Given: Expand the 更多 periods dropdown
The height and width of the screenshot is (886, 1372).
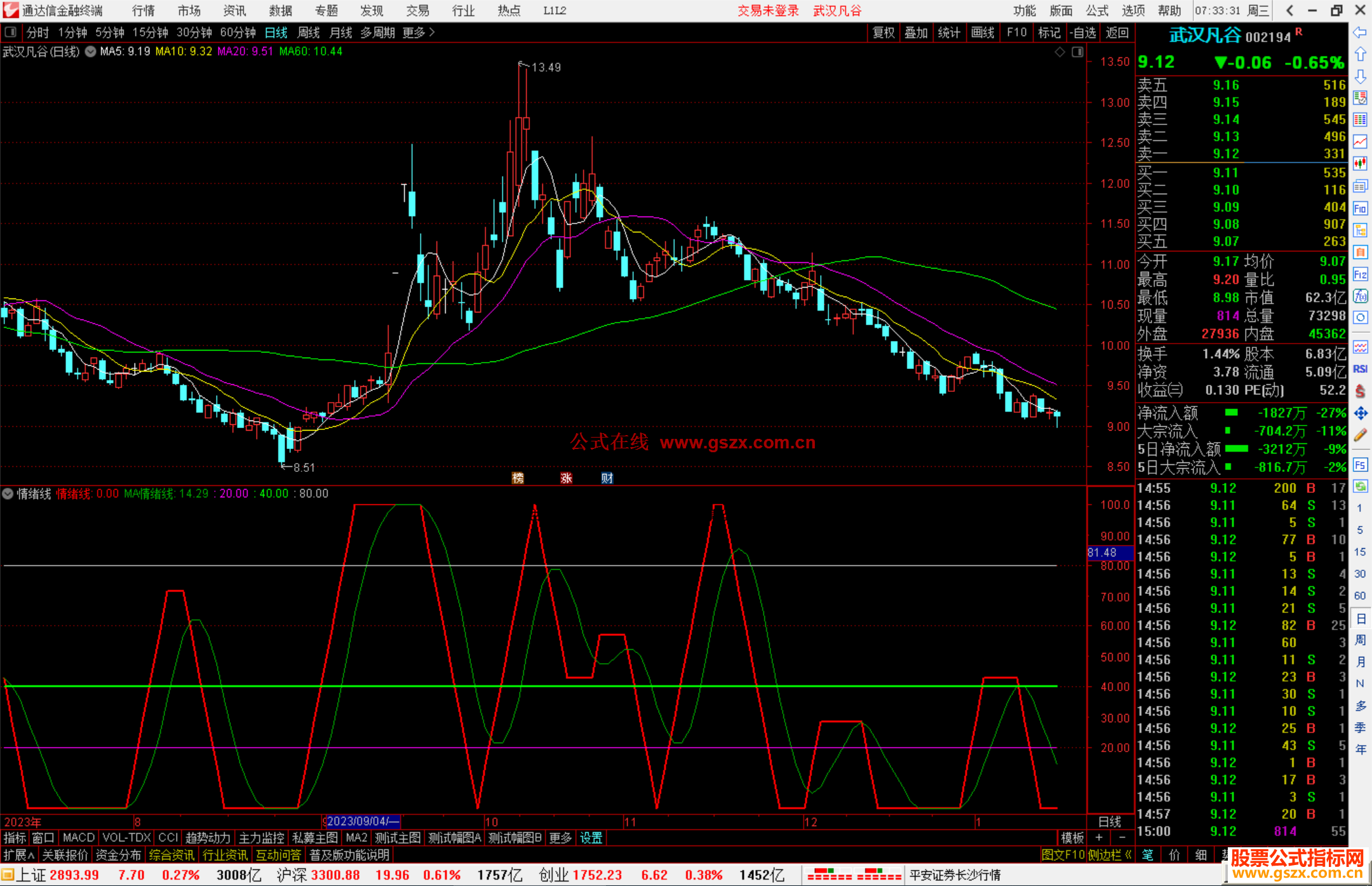Looking at the screenshot, I should 419,32.
